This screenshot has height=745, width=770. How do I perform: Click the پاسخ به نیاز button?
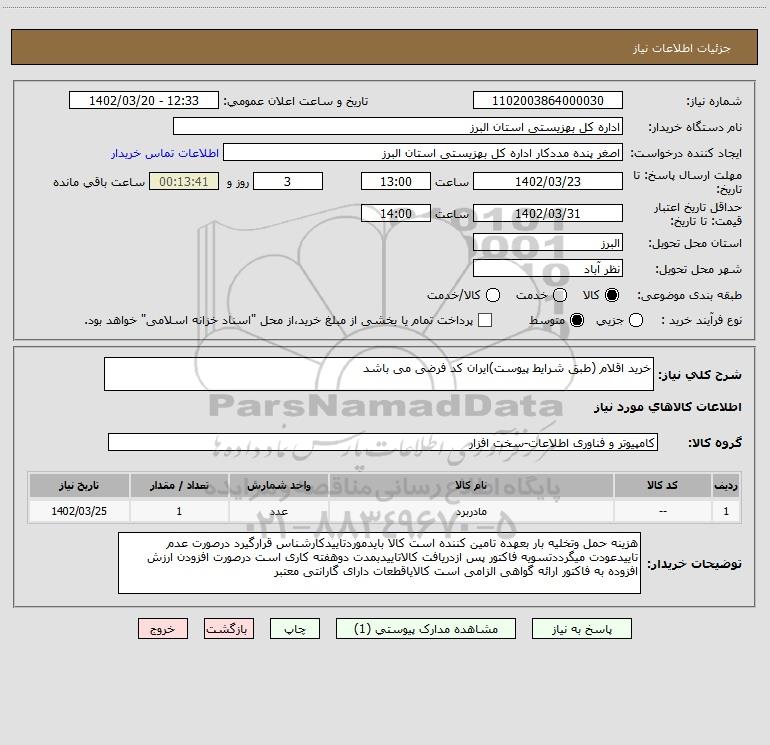pos(582,629)
